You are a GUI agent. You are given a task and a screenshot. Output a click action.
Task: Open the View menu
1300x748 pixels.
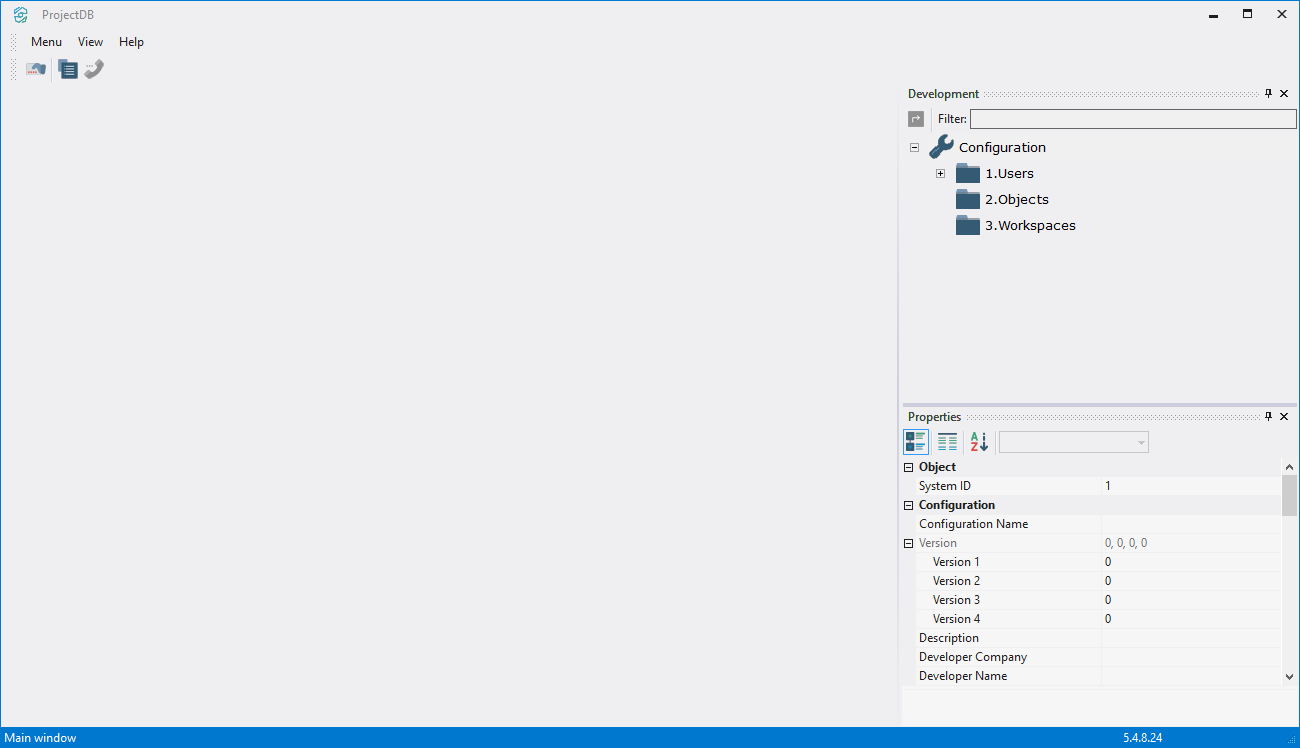[x=90, y=42]
